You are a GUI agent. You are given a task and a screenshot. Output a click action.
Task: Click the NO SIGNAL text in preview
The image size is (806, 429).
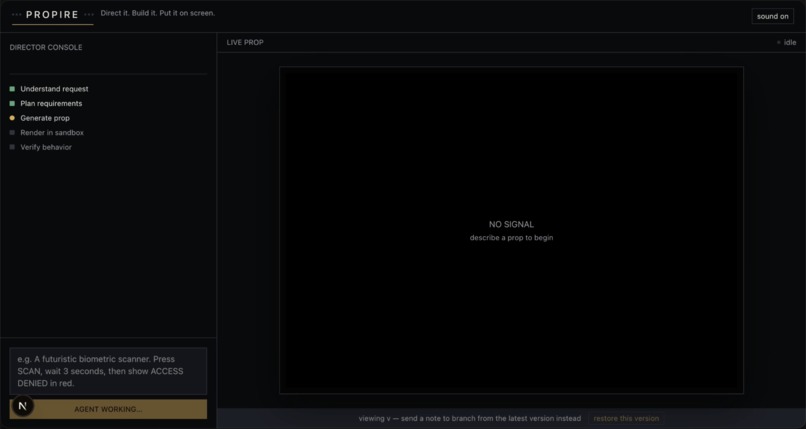click(511, 225)
